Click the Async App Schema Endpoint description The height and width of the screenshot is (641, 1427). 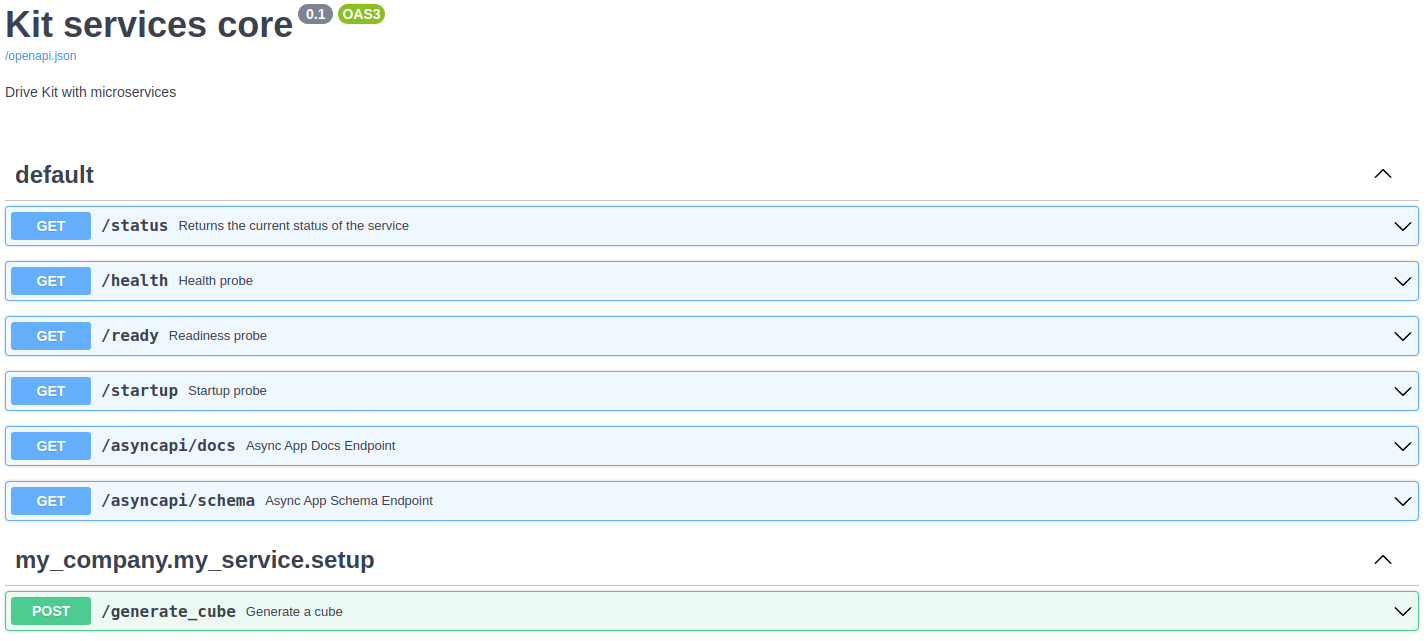coord(349,501)
